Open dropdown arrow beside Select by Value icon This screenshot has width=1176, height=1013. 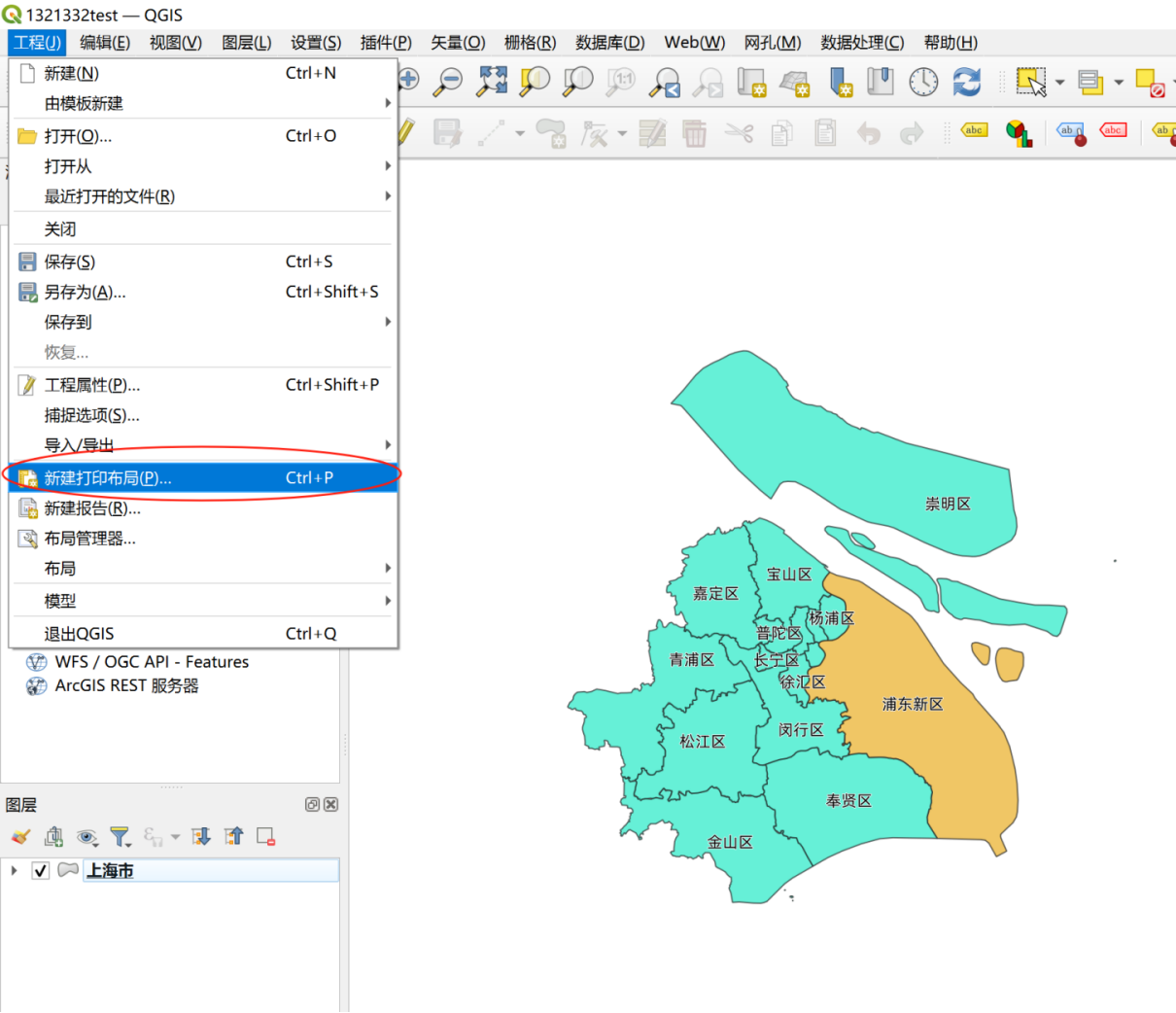[1119, 83]
